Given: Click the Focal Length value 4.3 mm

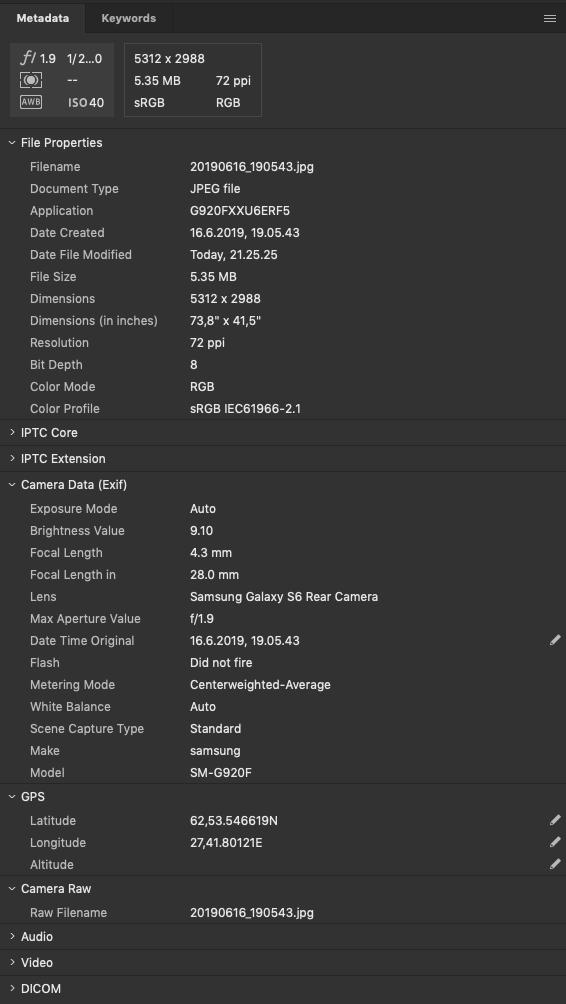Looking at the screenshot, I should (x=211, y=553).
